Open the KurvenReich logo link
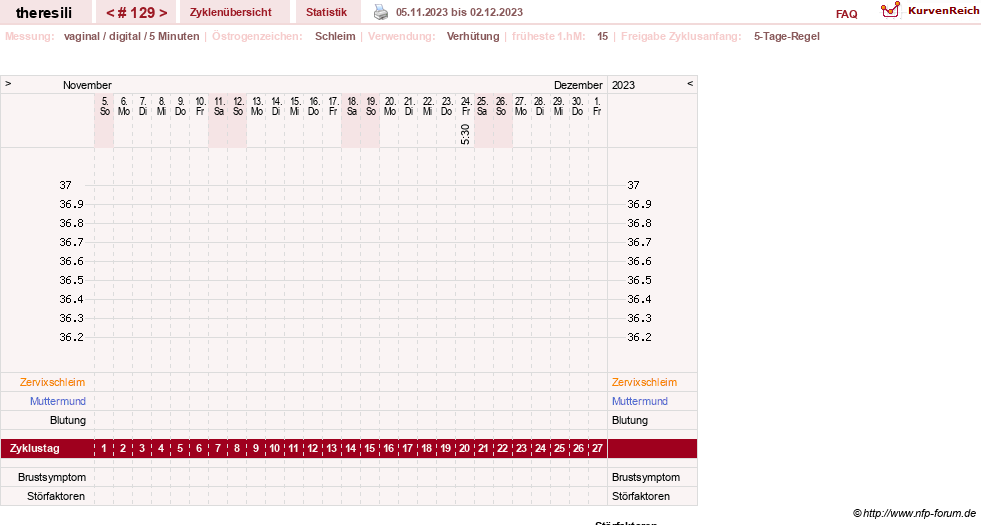Screen dimensions: 981x525 (930, 11)
